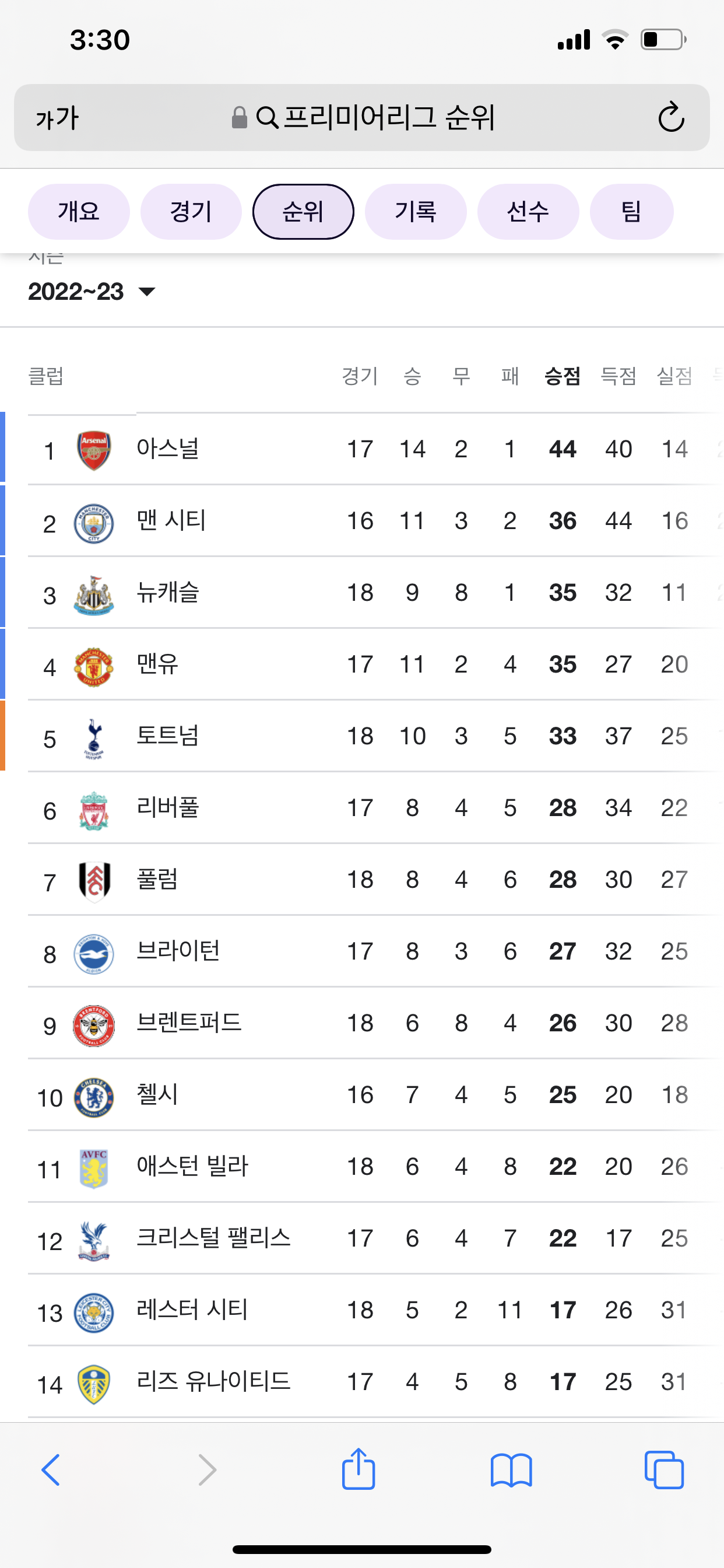Expand the 2022~23 season dropdown
The image size is (724, 1568).
[92, 292]
